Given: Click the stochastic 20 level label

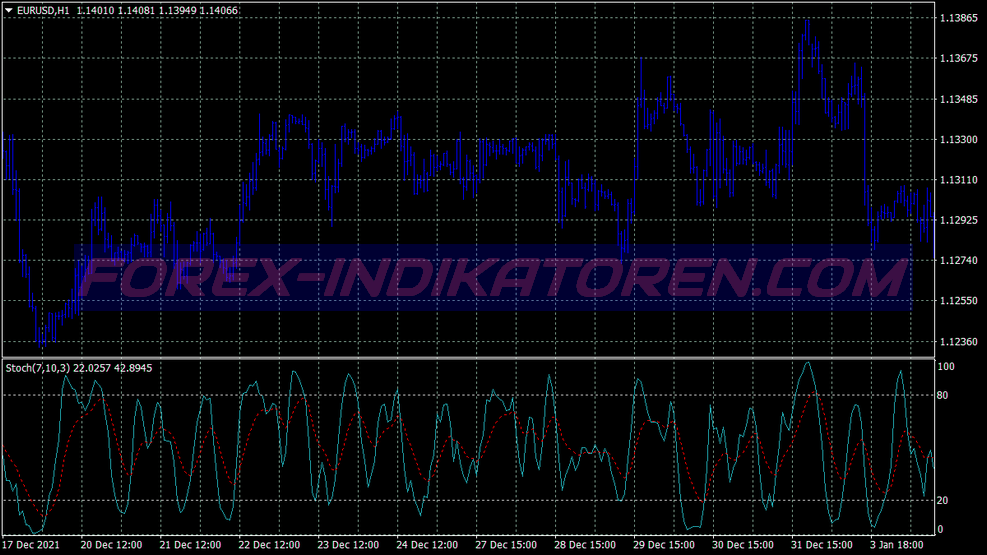Looking at the screenshot, I should click(x=942, y=501).
